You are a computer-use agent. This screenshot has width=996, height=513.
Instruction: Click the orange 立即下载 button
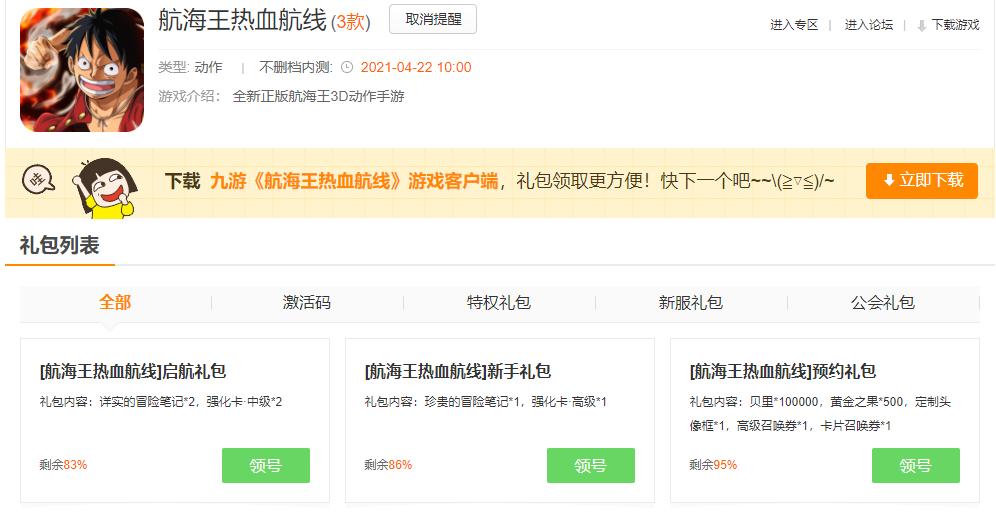922,181
